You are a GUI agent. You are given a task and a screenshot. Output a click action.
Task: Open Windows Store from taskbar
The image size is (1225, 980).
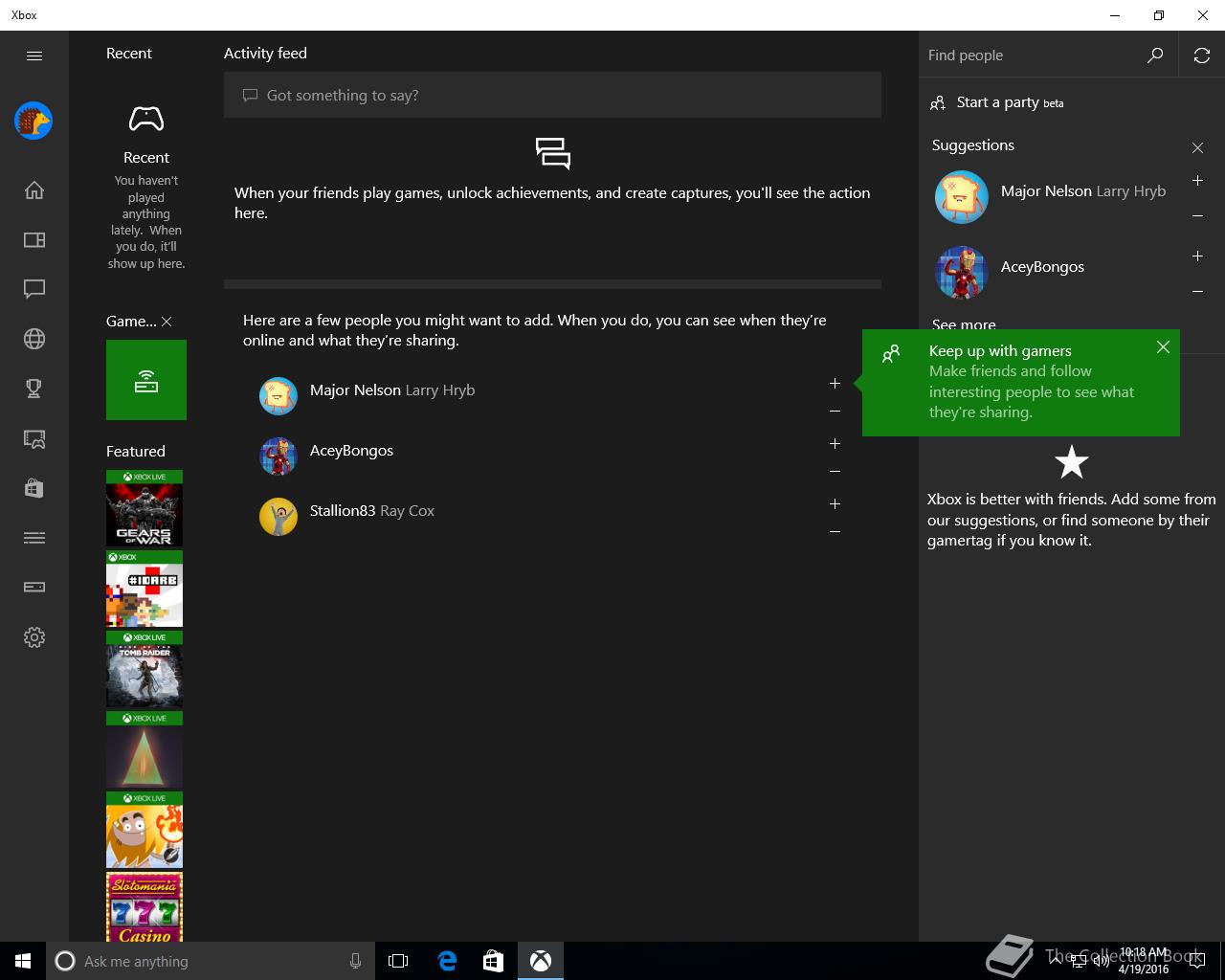[x=493, y=961]
